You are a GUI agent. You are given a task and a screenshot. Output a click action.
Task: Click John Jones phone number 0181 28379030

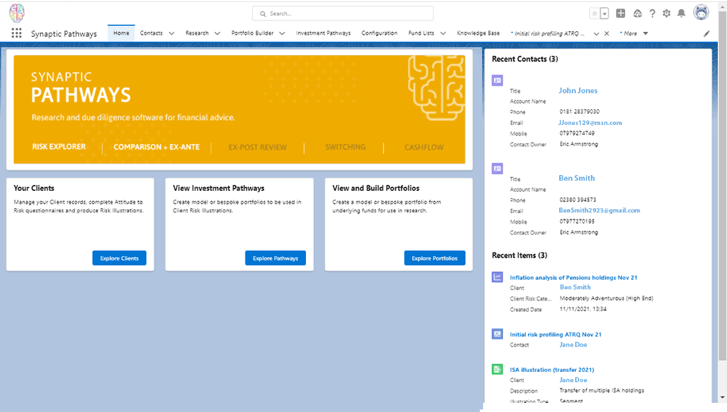579,112
